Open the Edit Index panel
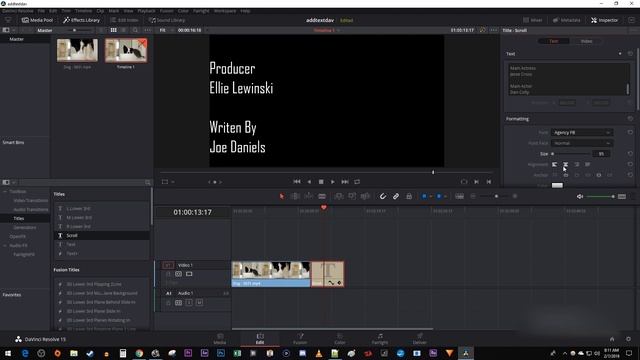The height and width of the screenshot is (360, 640). point(124,20)
